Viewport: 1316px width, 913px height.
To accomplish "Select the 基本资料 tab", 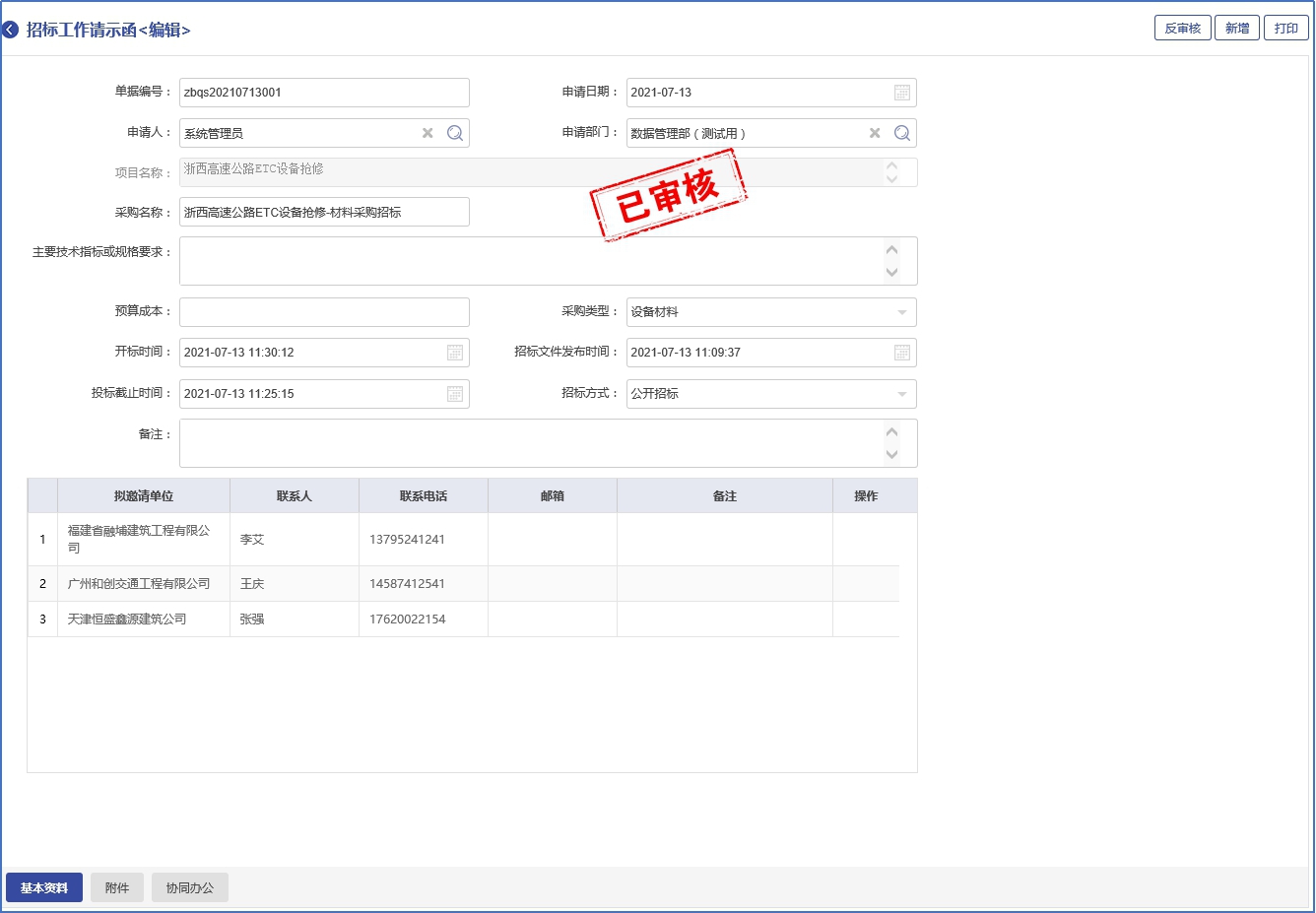I will [44, 887].
